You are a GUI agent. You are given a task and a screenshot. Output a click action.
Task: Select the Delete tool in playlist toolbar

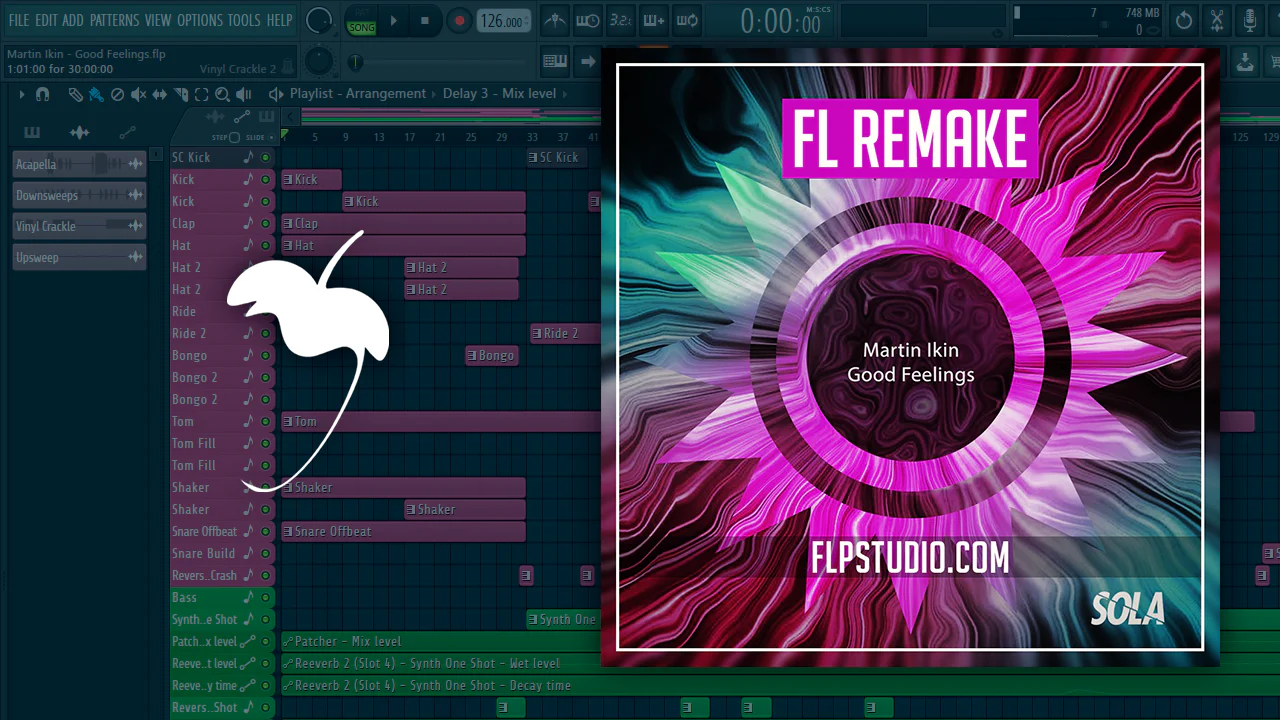(117, 94)
